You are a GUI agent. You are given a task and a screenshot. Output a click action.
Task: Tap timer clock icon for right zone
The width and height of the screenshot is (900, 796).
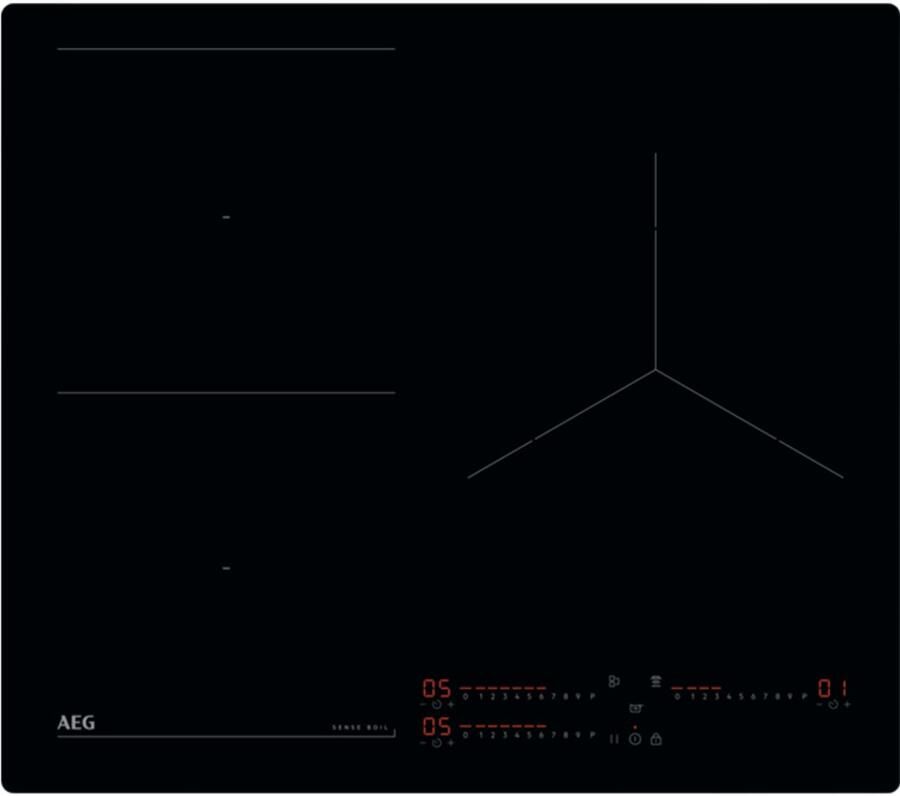[x=833, y=705]
